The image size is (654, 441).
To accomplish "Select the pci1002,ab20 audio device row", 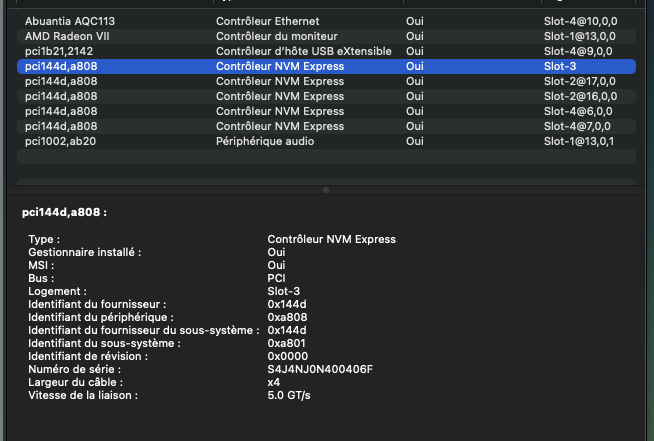I will coord(60,141).
